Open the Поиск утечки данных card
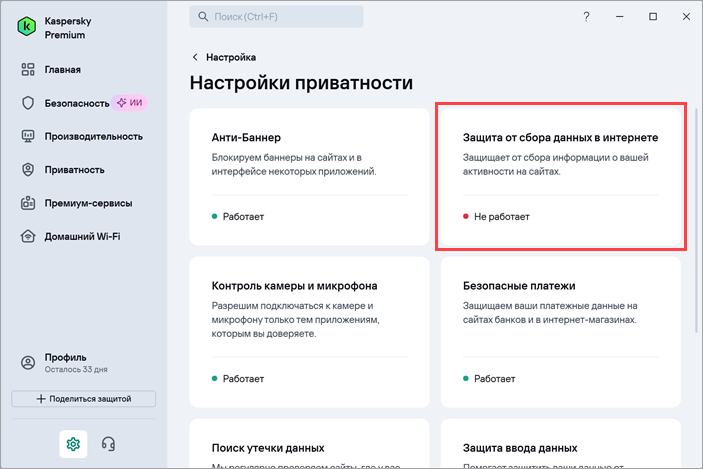This screenshot has height=469, width=703. click(x=309, y=444)
